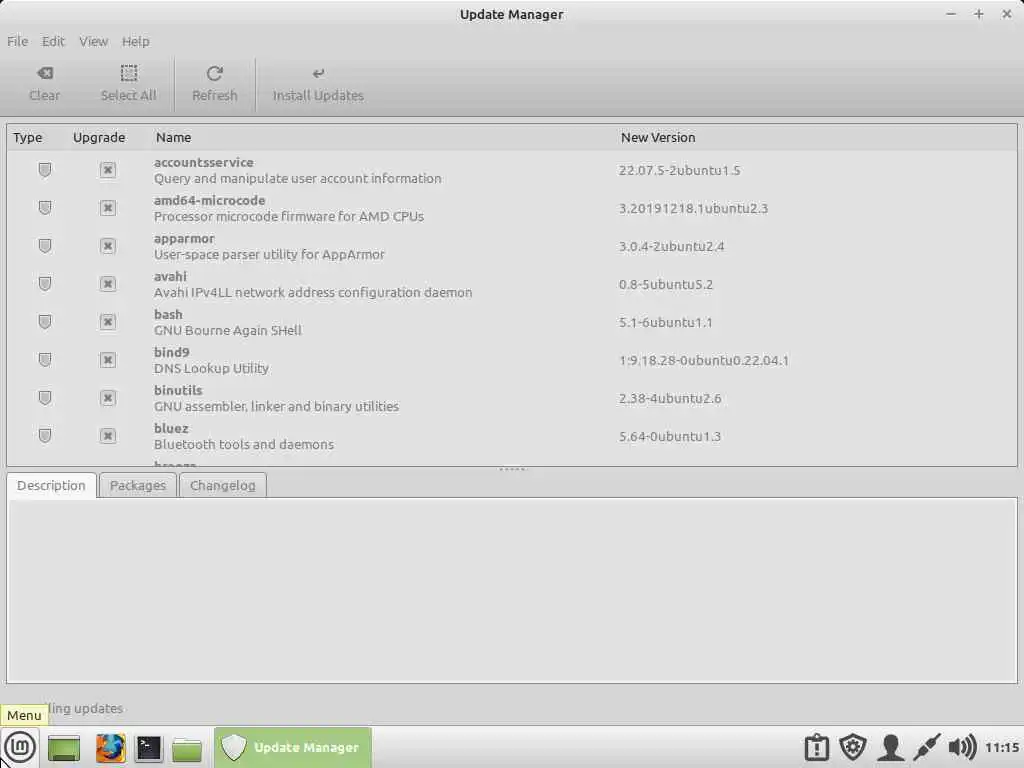Click version 22.07.5-2ubuntu1.5
Screen dimensions: 1024x768
click(680, 170)
